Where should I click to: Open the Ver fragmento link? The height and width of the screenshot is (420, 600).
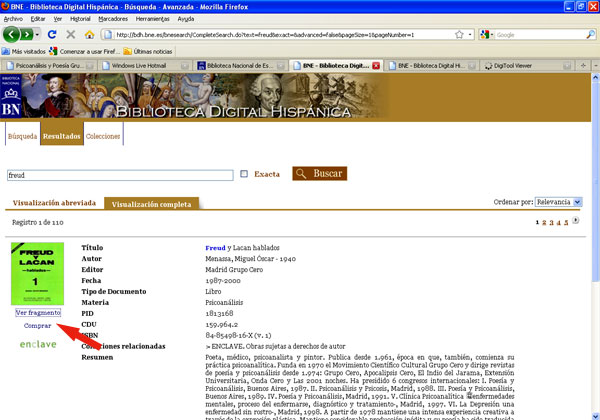(x=38, y=313)
